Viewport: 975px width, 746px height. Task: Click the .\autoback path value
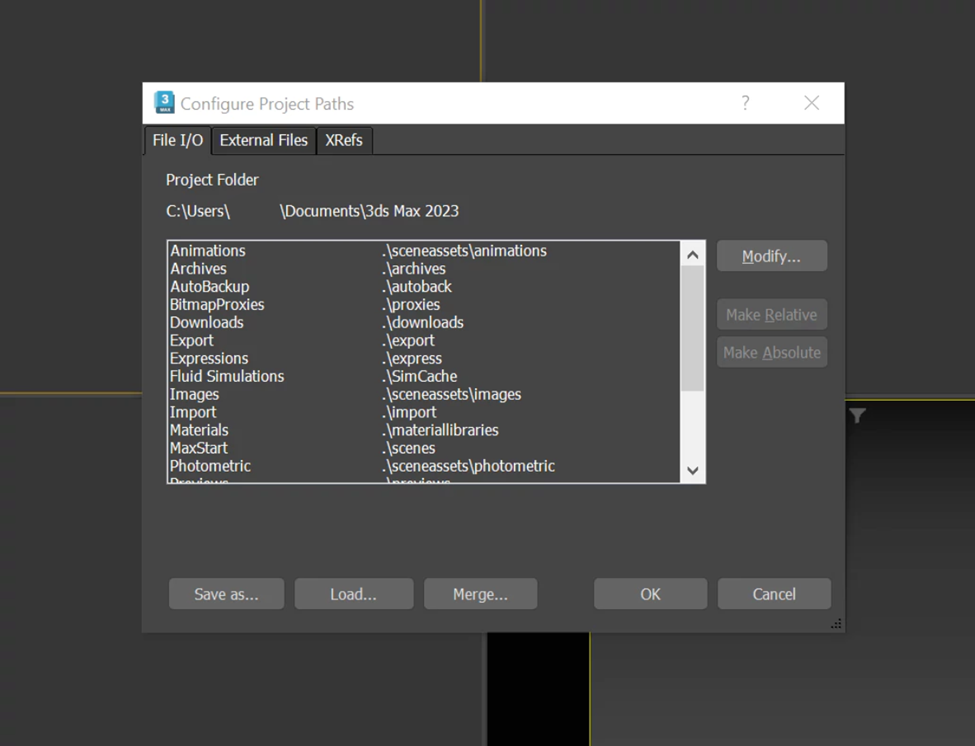coord(417,287)
